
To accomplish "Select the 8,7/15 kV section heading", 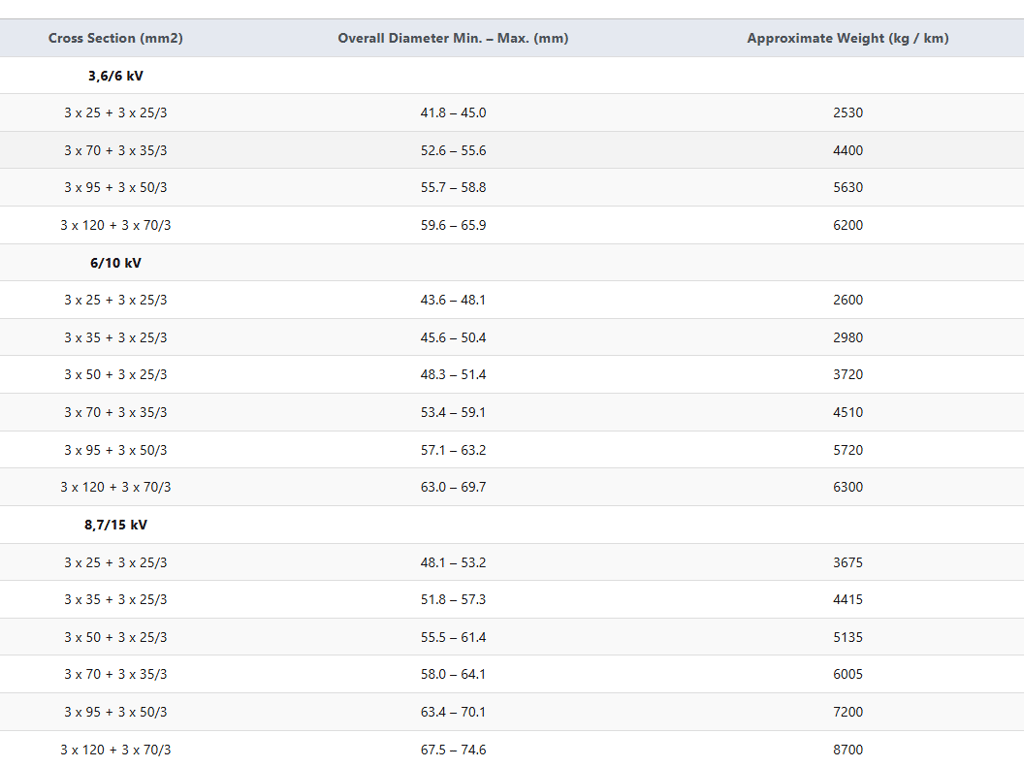I will click(115, 525).
